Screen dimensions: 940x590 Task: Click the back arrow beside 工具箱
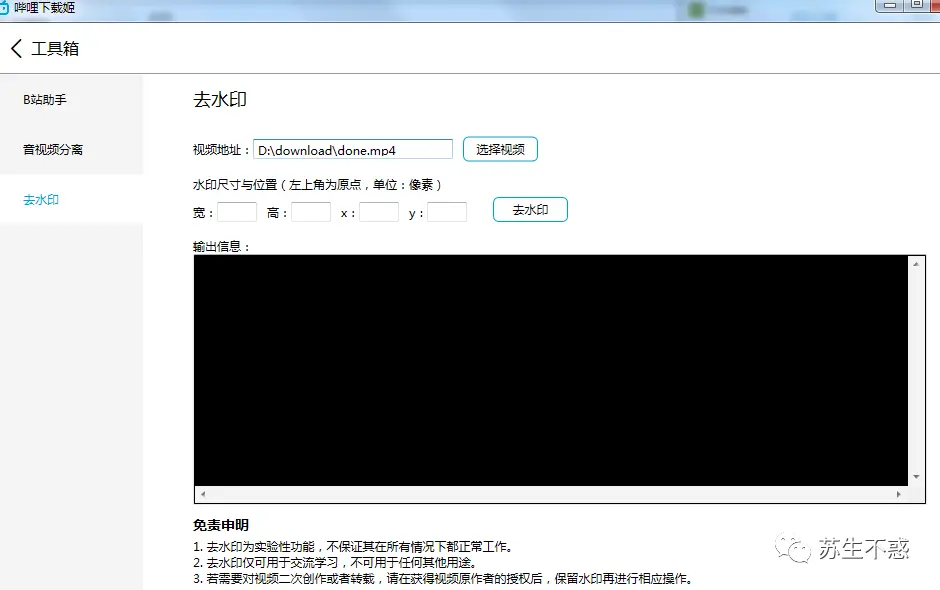pos(16,47)
